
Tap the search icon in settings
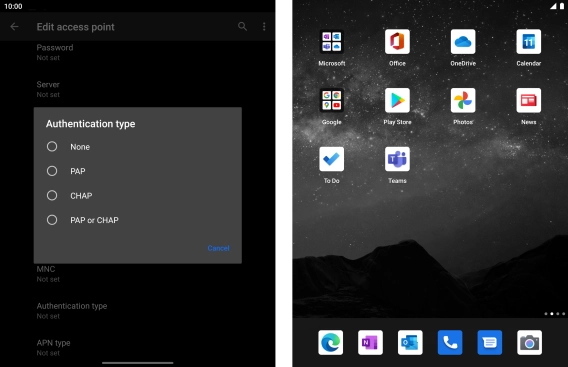(x=242, y=26)
